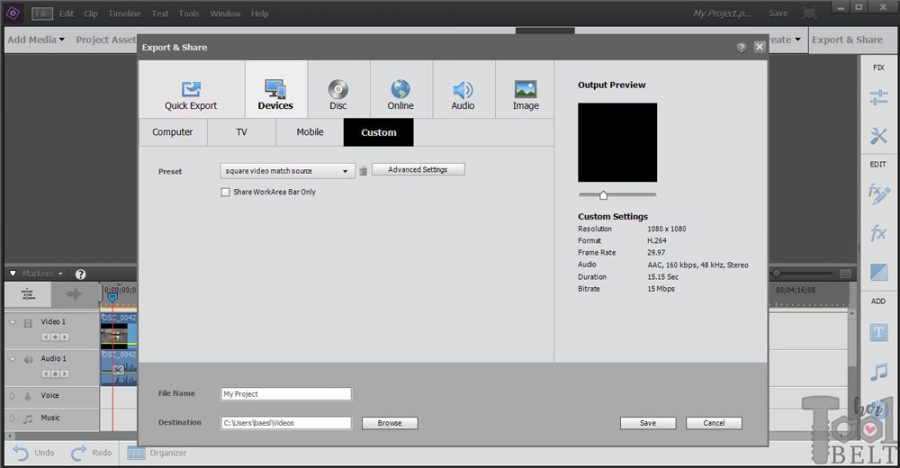This screenshot has height=468, width=900.
Task: Click the Output Preview thumbnail
Action: 618,142
